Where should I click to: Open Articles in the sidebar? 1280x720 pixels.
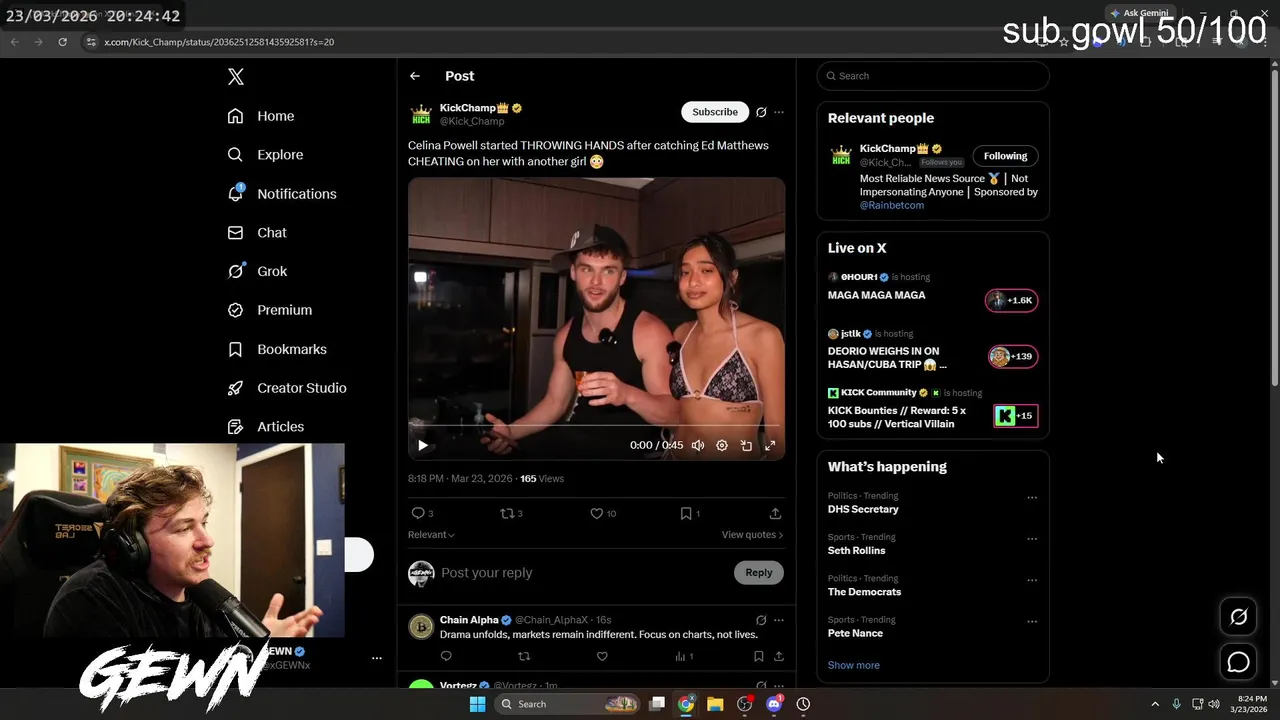[x=266, y=427]
